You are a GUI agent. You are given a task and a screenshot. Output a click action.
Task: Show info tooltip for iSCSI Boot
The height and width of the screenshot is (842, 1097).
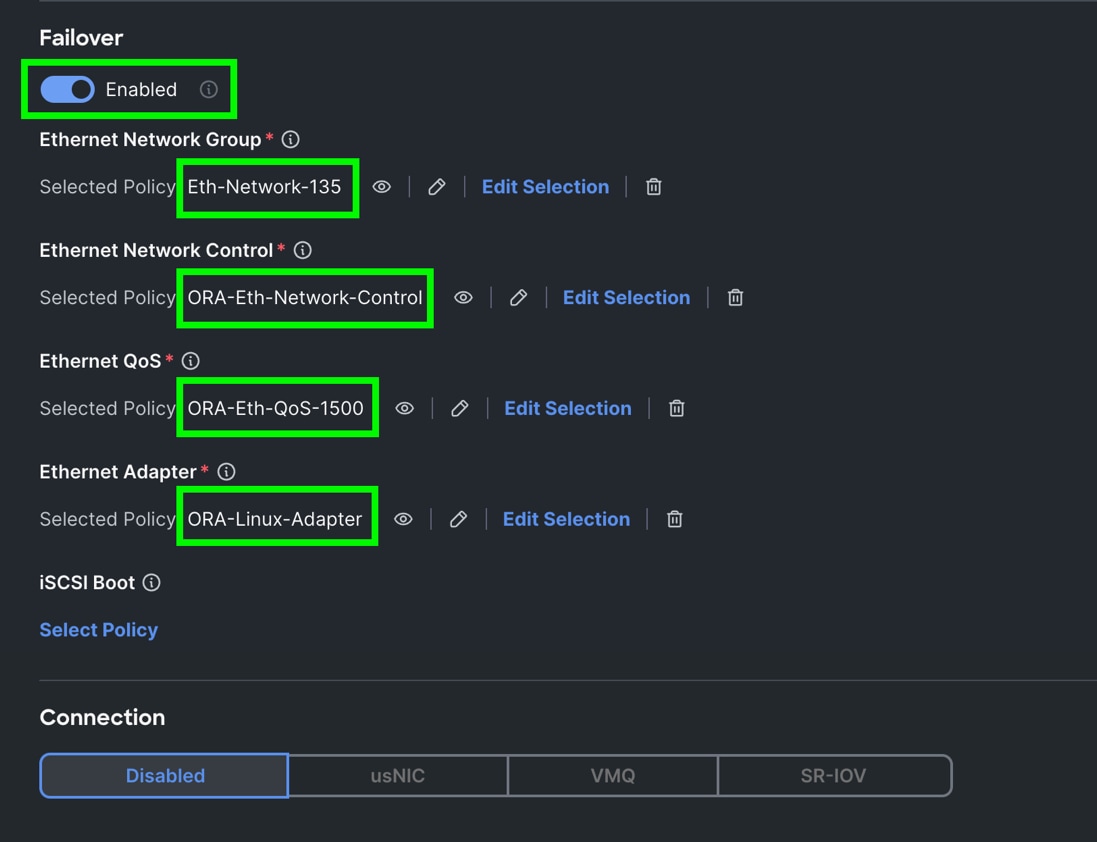pos(152,583)
